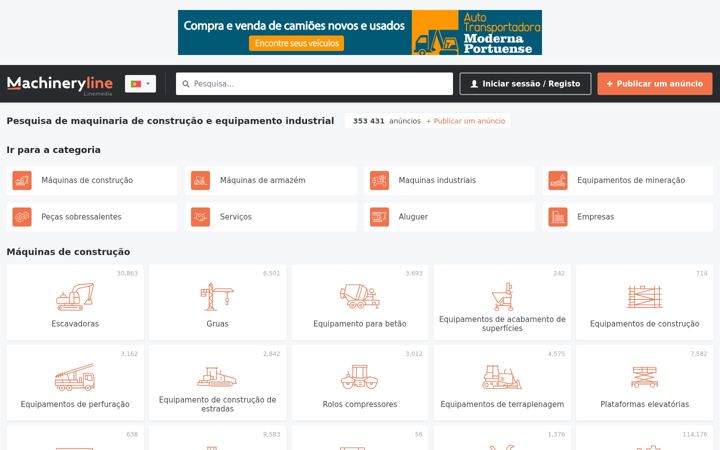Open the Gruas label
Viewport: 720px width, 450px height.
click(x=217, y=324)
